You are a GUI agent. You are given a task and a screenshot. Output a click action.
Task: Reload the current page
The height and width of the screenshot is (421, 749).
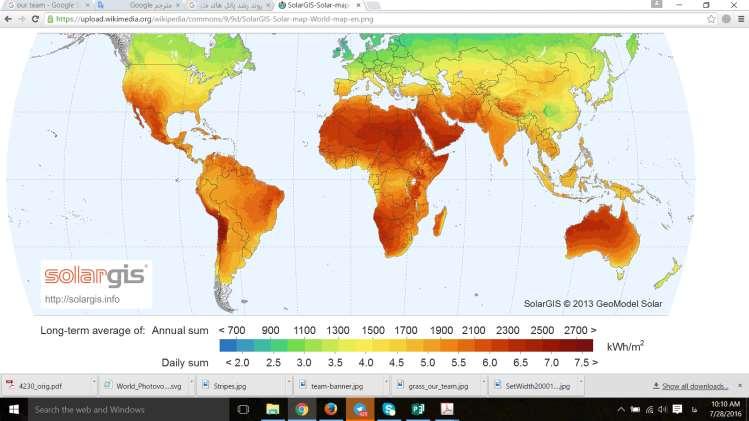tap(35, 19)
